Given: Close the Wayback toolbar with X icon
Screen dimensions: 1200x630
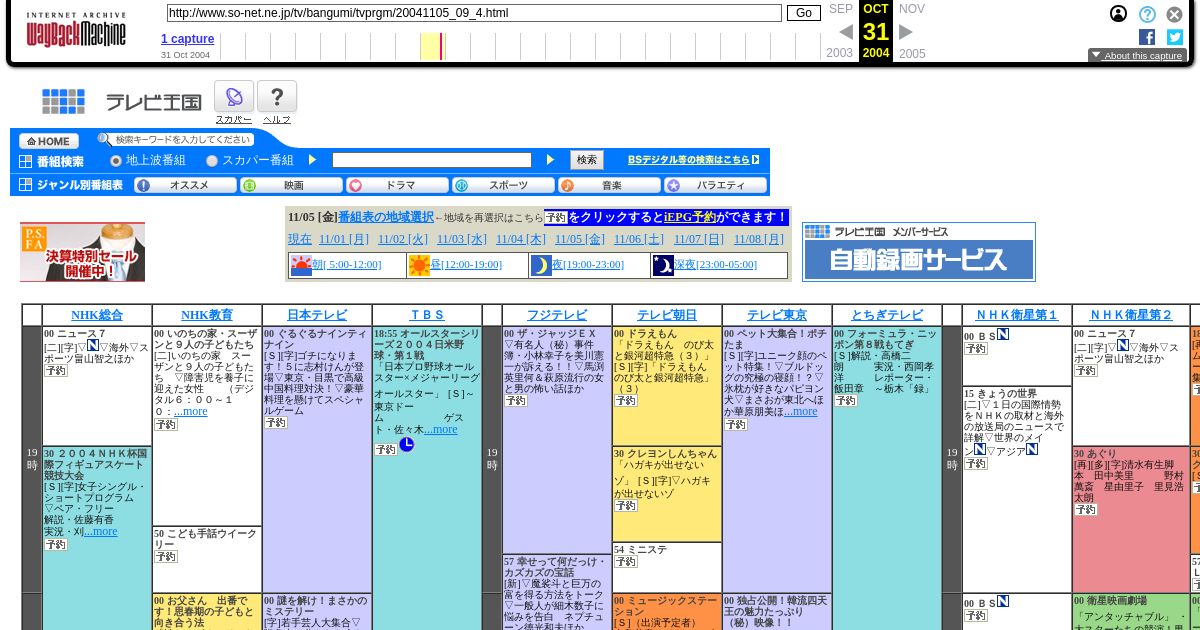Looking at the screenshot, I should click(x=1174, y=14).
